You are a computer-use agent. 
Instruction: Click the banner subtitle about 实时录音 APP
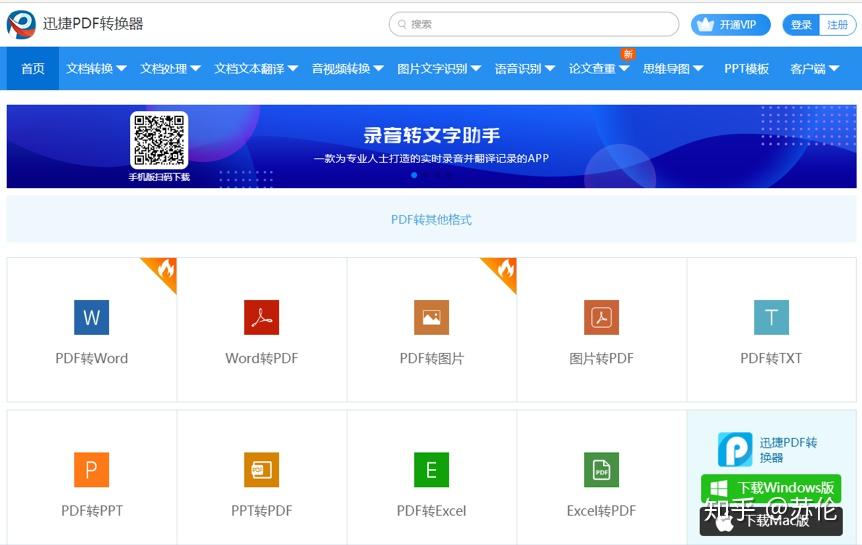[432, 158]
